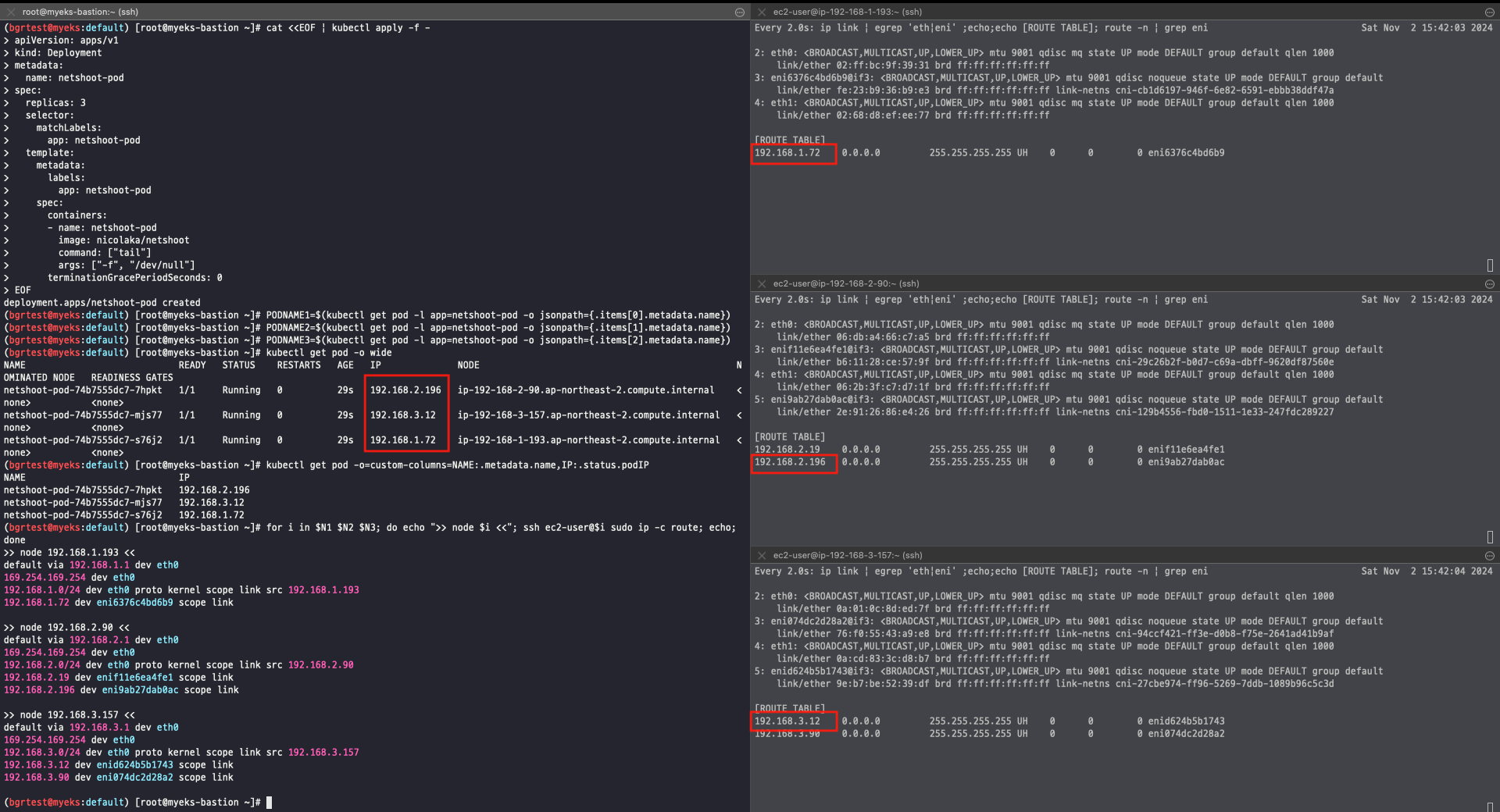The width and height of the screenshot is (1500, 812).
Task: Click interface eni074dc2d28a2 in third pane route table
Action: point(1186,733)
